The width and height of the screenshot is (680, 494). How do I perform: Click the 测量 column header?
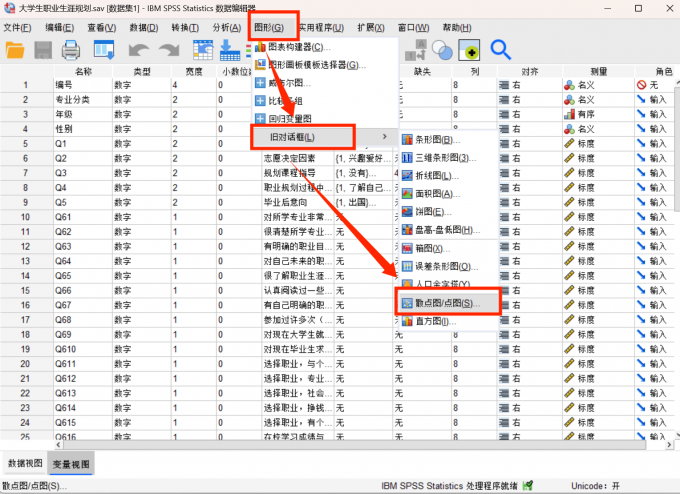(x=598, y=72)
